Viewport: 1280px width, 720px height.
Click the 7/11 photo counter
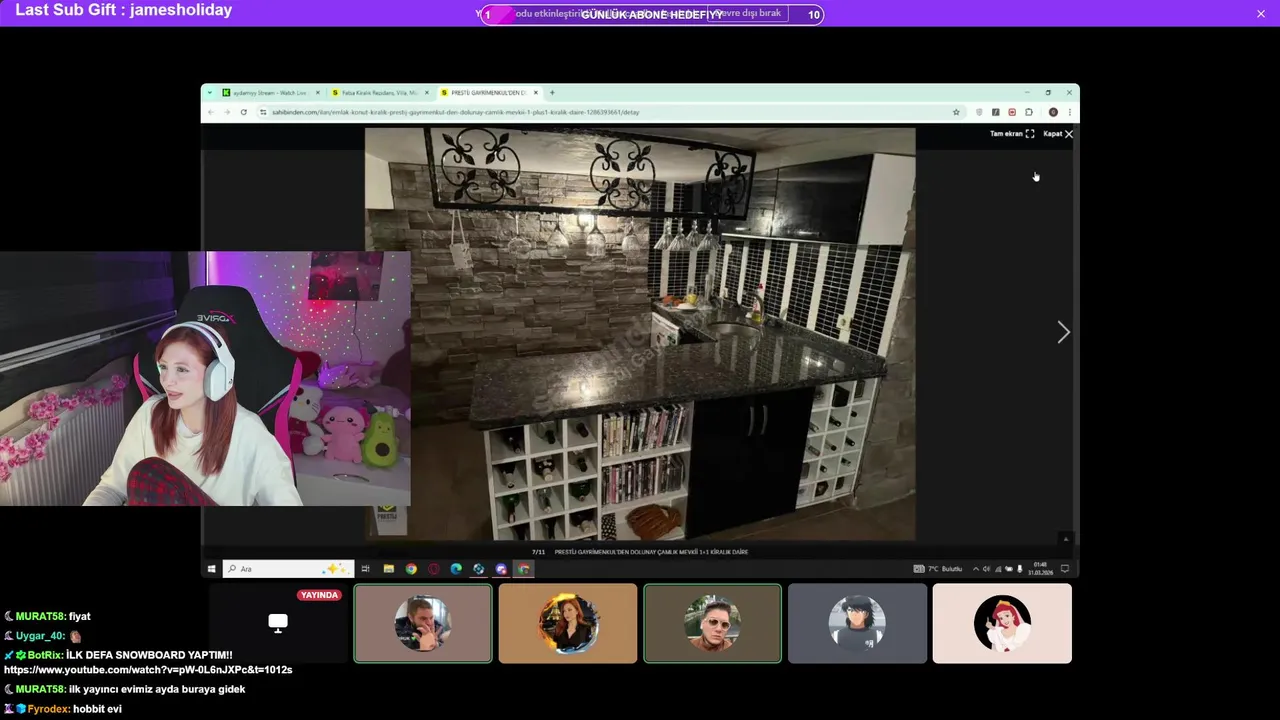click(538, 552)
